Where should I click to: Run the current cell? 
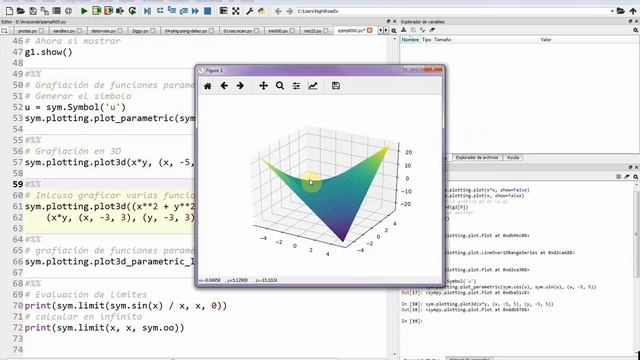[x=96, y=11]
